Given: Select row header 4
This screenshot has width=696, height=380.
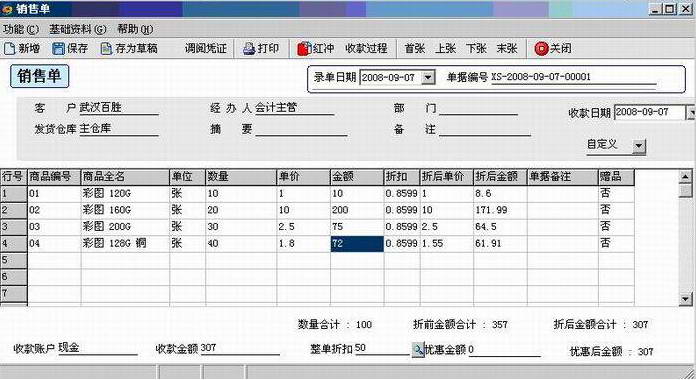Looking at the screenshot, I should tap(14, 244).
